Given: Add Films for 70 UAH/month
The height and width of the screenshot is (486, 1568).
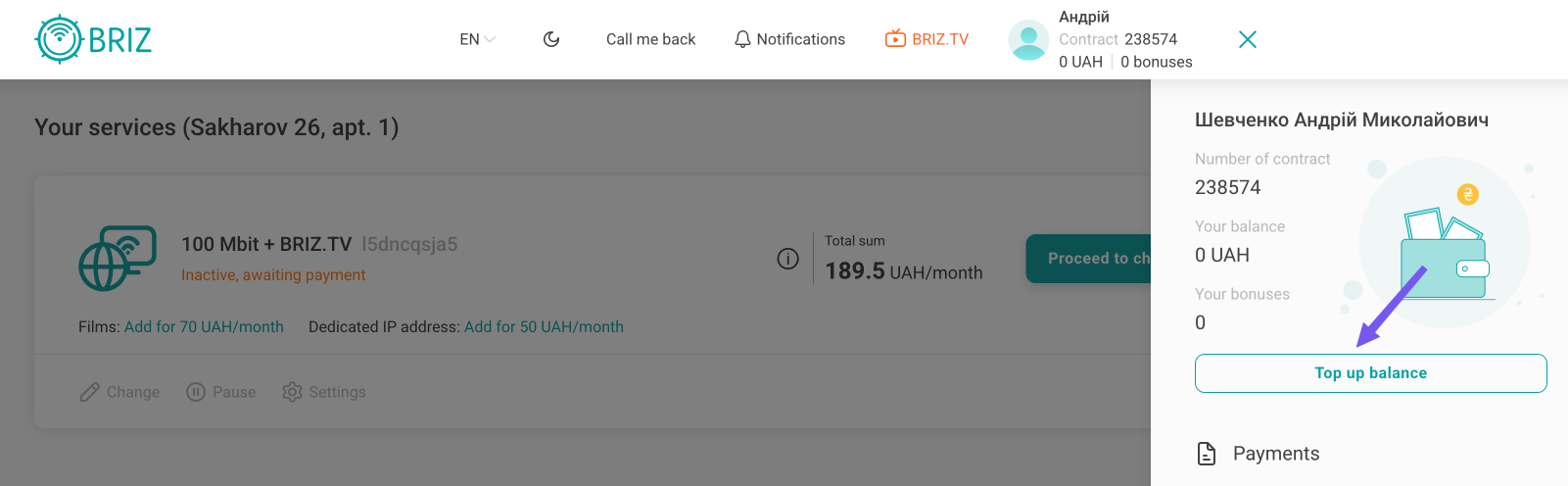Looking at the screenshot, I should coord(204,327).
